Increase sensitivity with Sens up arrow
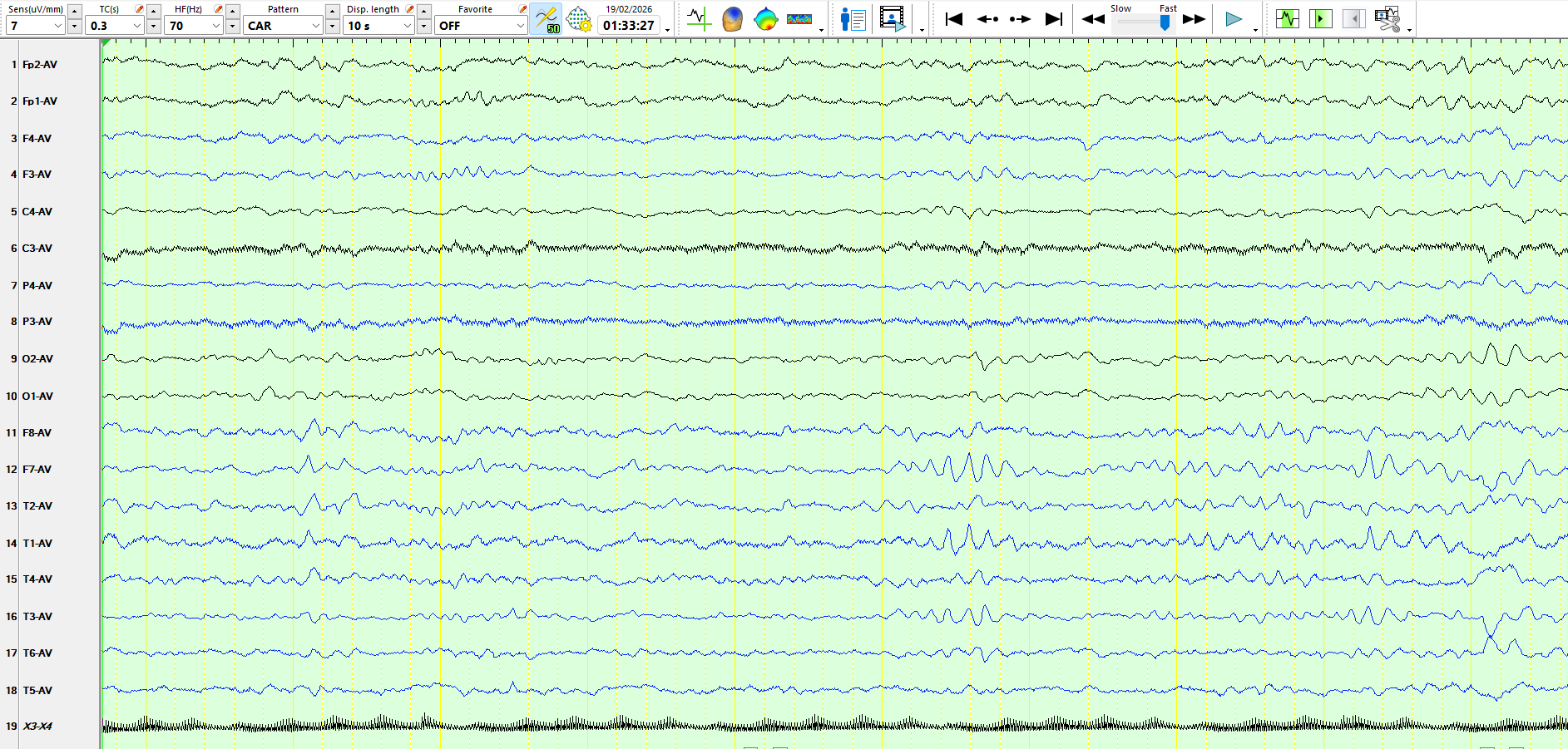Viewport: 1568px width, 749px height. pyautogui.click(x=74, y=11)
